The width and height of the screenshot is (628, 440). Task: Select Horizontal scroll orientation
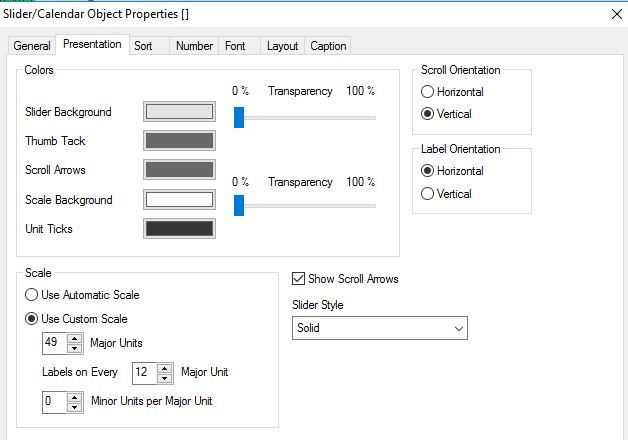coord(428,92)
